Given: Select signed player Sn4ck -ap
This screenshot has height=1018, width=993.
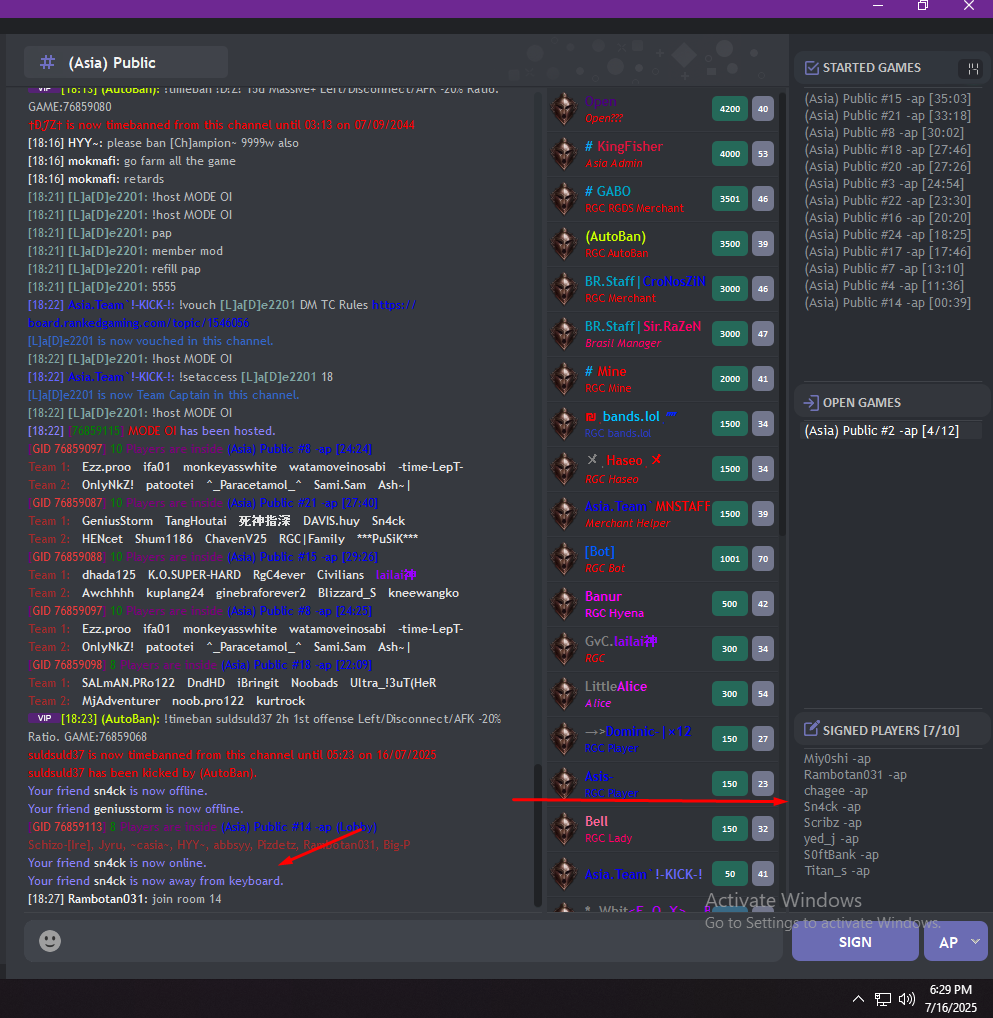Looking at the screenshot, I should click(832, 807).
